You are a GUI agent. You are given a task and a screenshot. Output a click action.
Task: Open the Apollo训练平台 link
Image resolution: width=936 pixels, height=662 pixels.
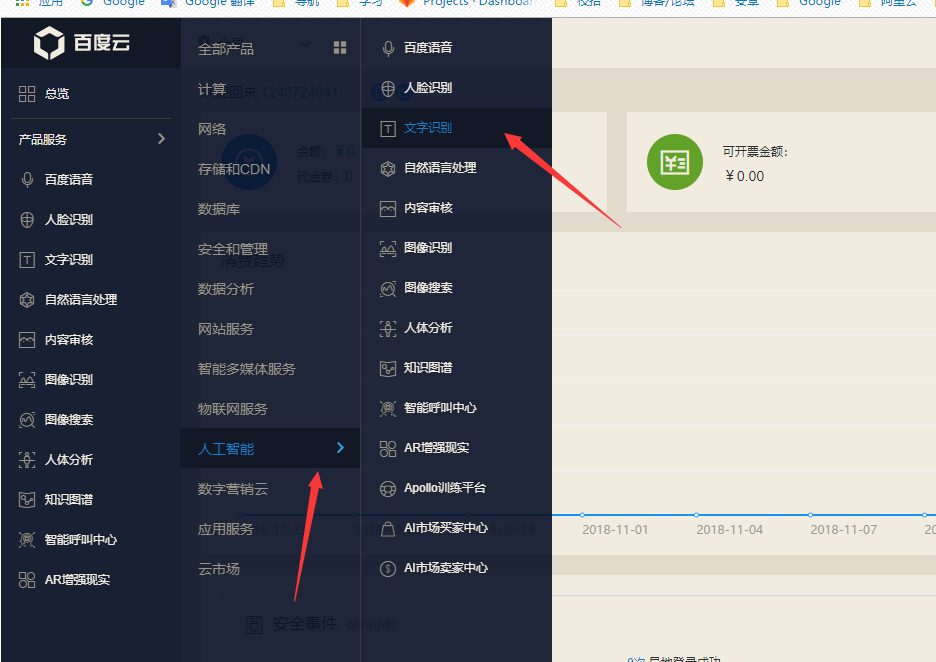[445, 488]
